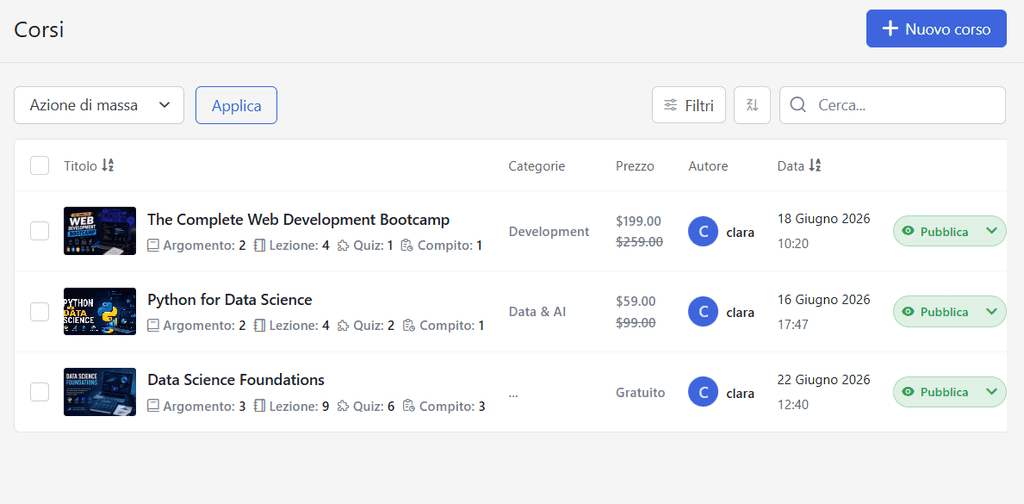Viewport: 1024px width, 504px height.
Task: Open The Complete Web Development Bootcamp title
Action: click(x=298, y=219)
